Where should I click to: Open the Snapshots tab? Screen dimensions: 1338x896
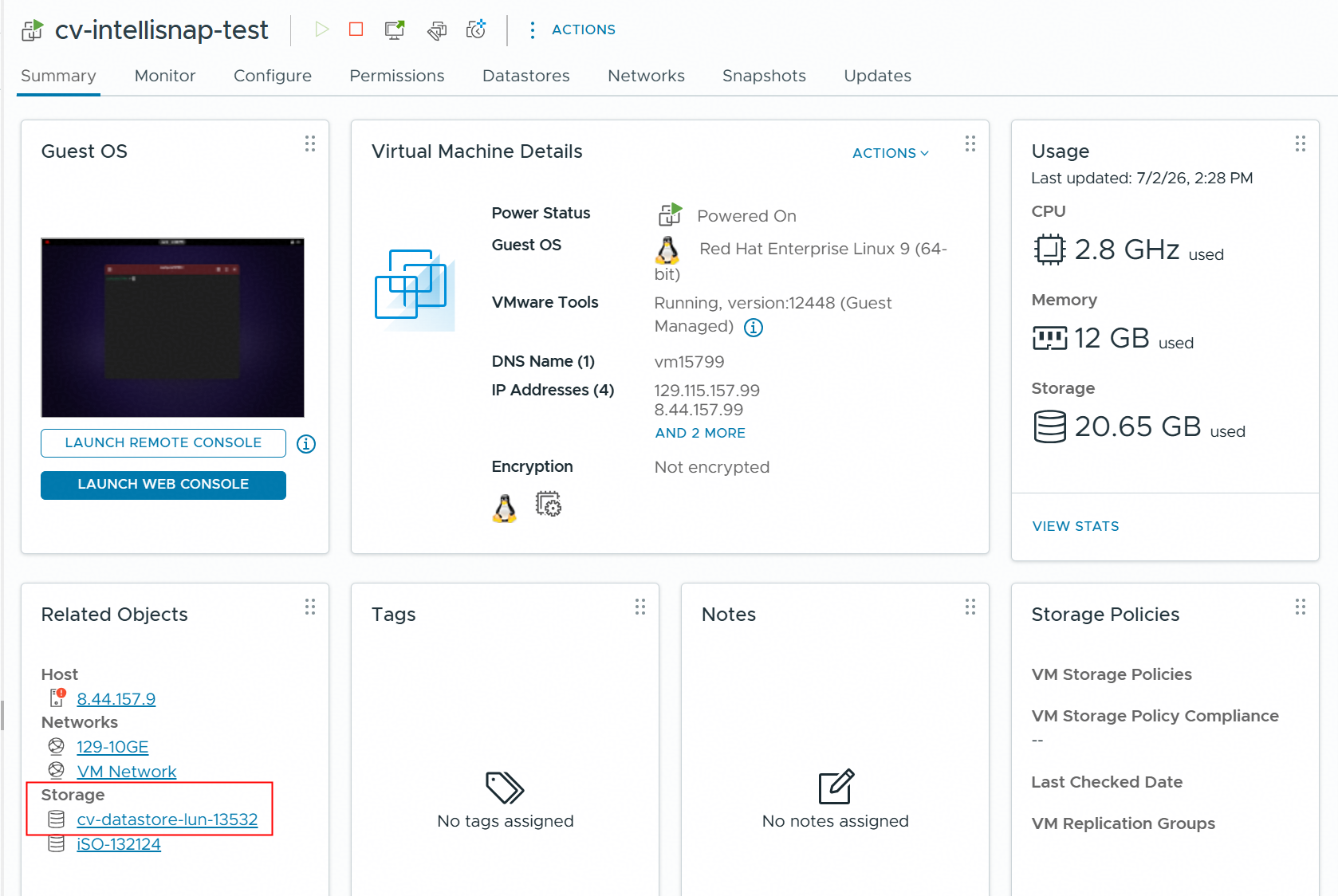(764, 76)
